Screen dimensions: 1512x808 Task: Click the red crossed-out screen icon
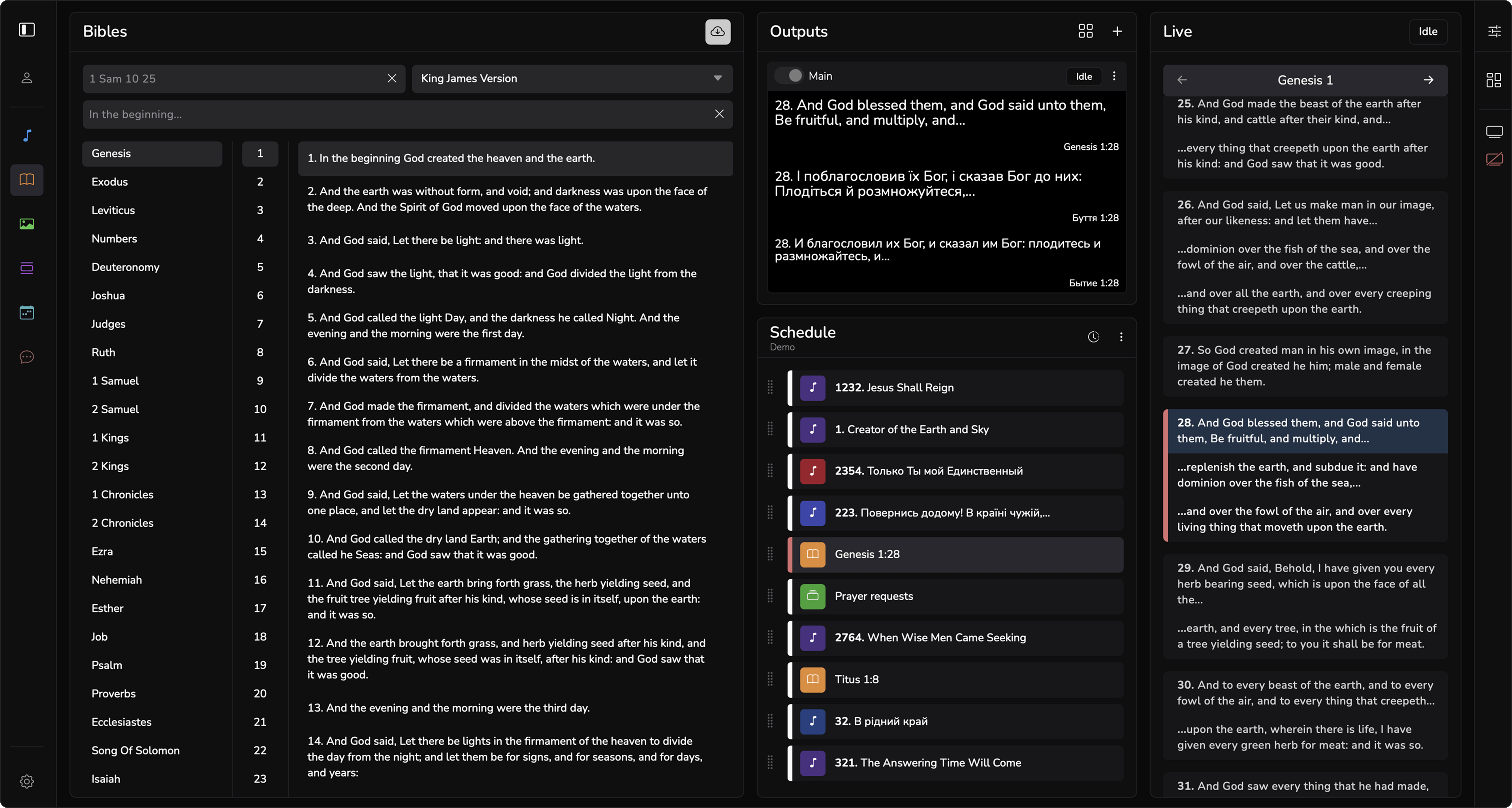pyautogui.click(x=1494, y=159)
